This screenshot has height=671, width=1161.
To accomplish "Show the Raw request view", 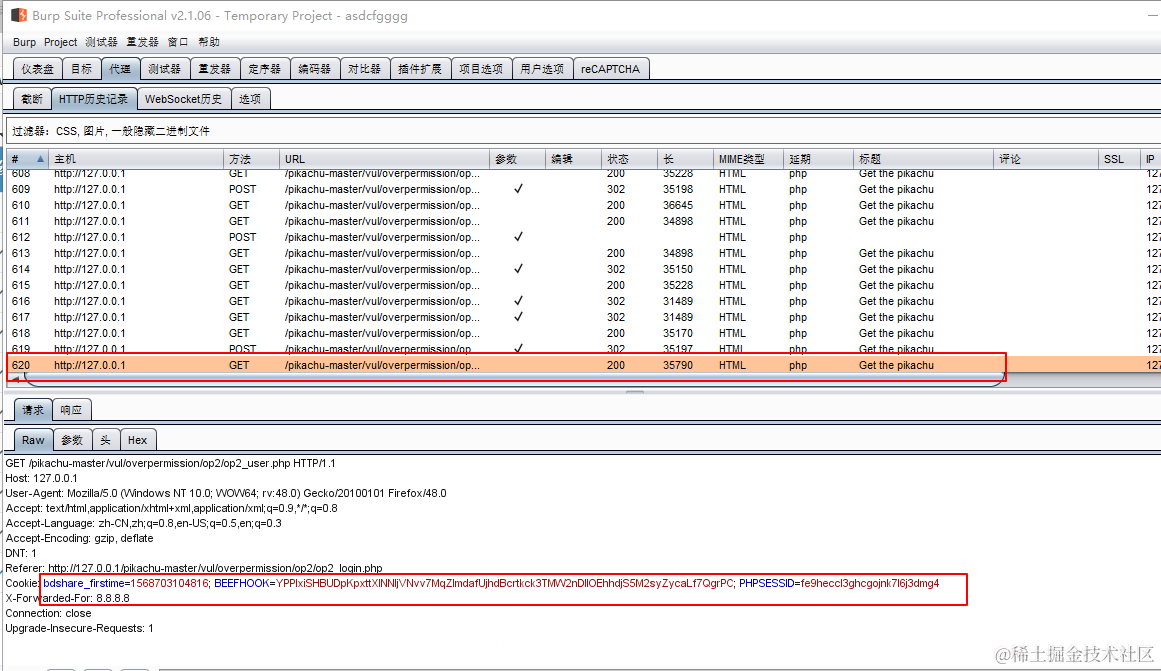I will (x=33, y=440).
